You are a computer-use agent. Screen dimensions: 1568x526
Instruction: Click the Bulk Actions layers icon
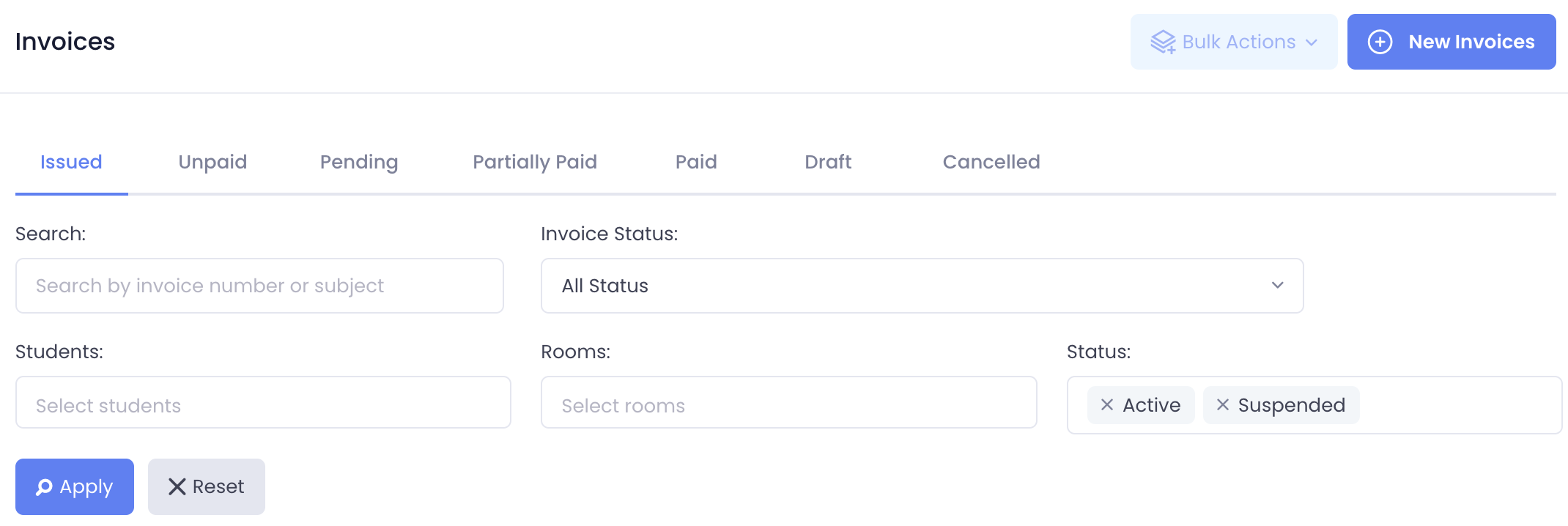pos(1163,42)
